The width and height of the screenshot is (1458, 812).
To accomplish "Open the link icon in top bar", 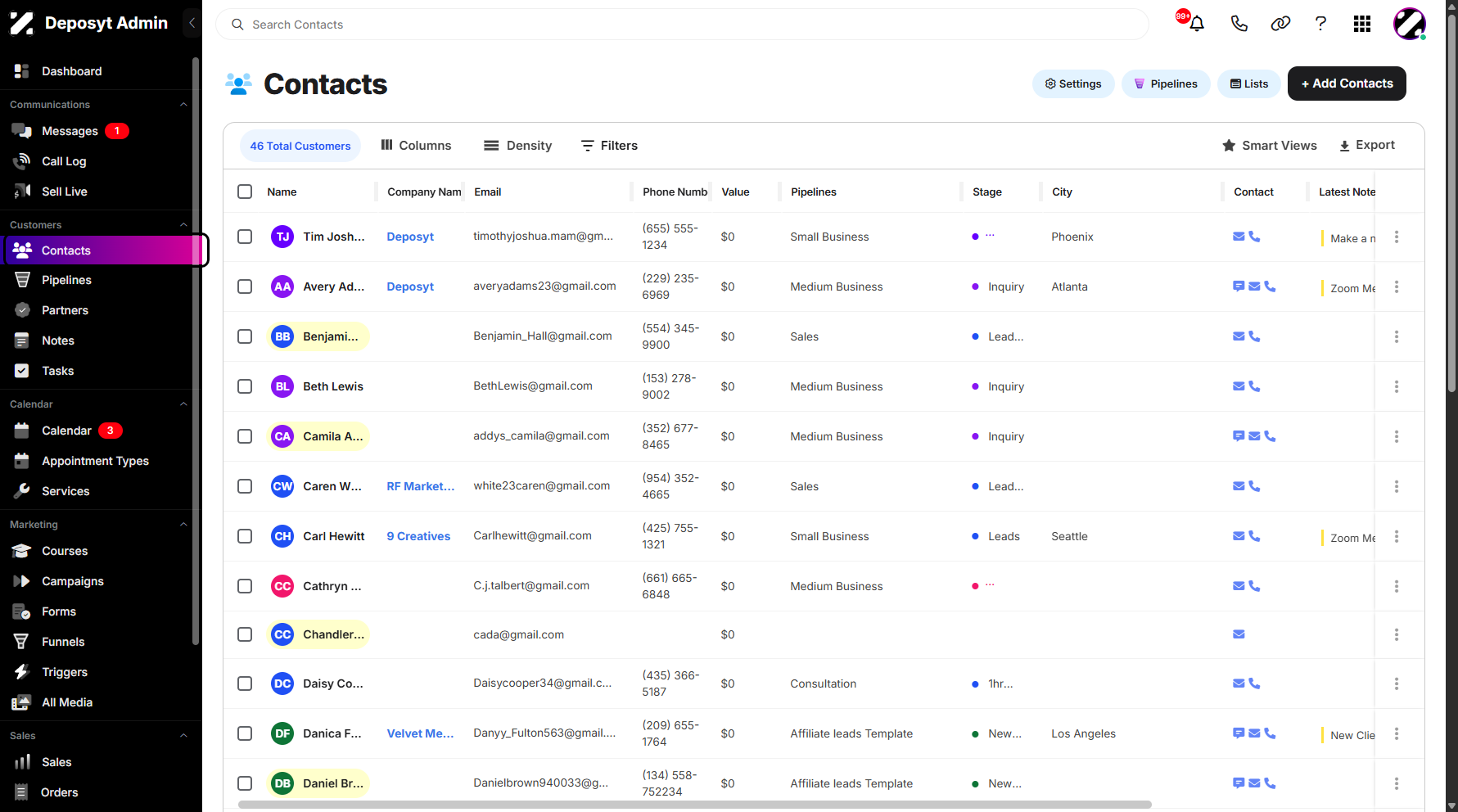I will click(x=1280, y=24).
